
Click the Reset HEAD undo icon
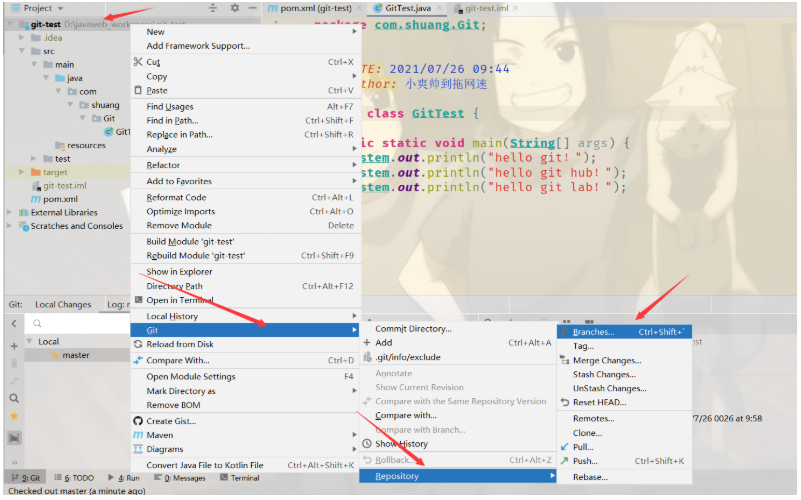tap(564, 402)
